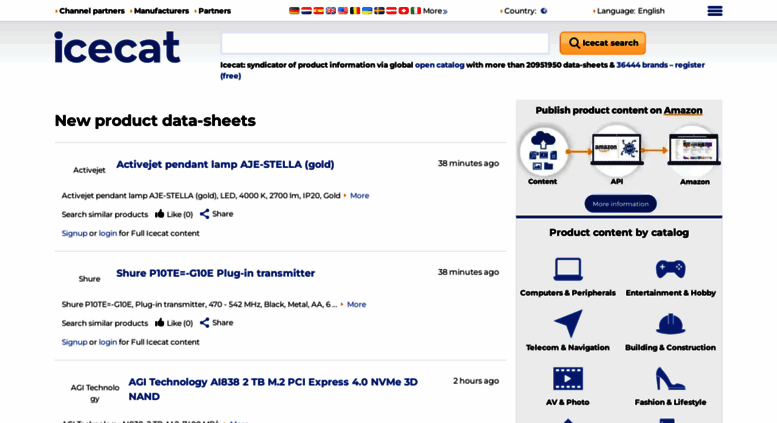
Task: Open Shure P10TE=-G10E Plug-in transmitter title
Action: pyautogui.click(x=216, y=273)
